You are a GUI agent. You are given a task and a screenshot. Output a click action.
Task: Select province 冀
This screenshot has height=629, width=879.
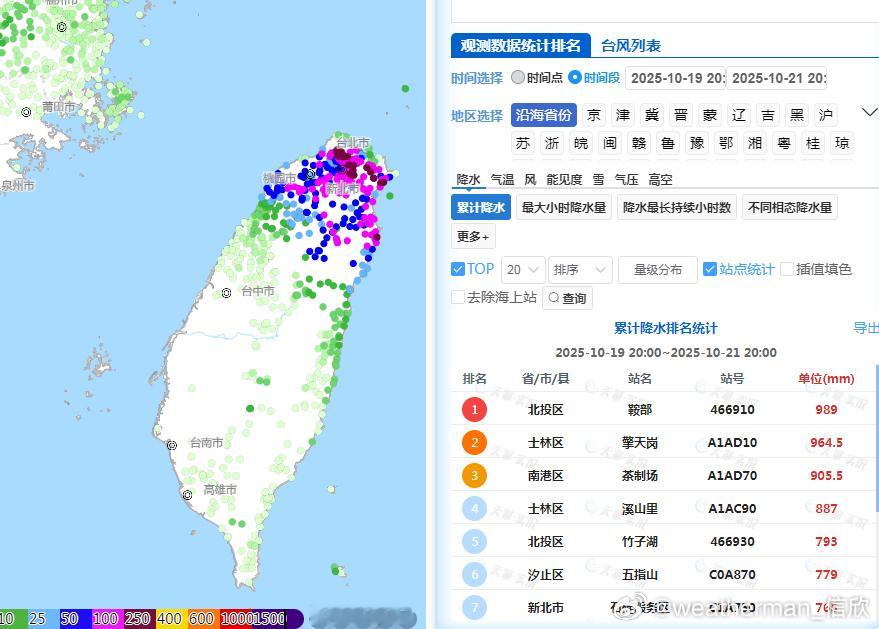651,115
